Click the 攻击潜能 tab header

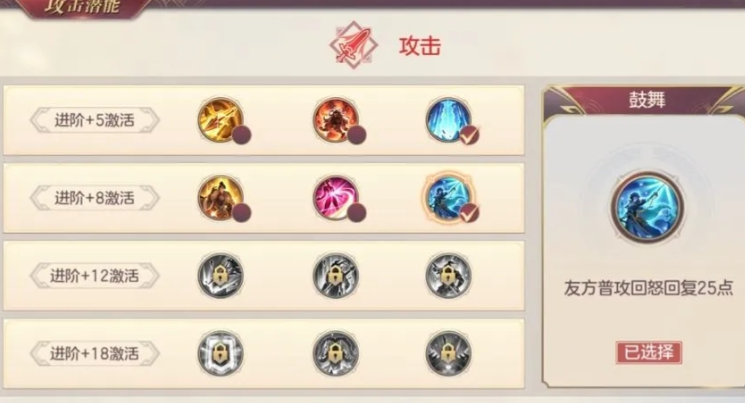coord(82,8)
